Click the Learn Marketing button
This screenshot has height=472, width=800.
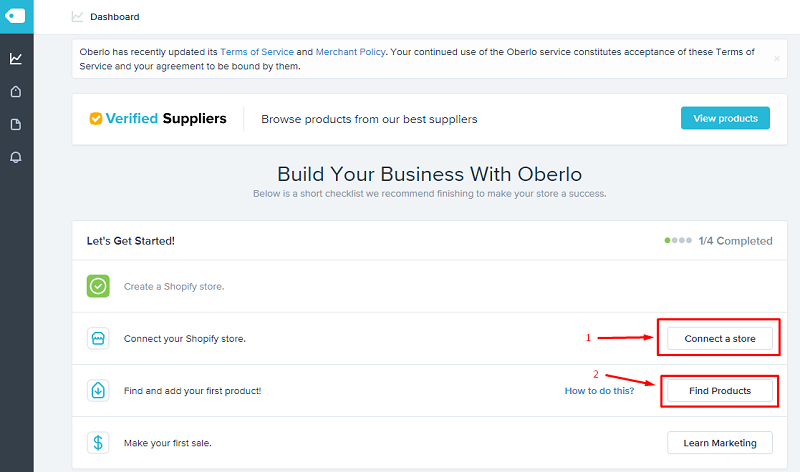719,442
